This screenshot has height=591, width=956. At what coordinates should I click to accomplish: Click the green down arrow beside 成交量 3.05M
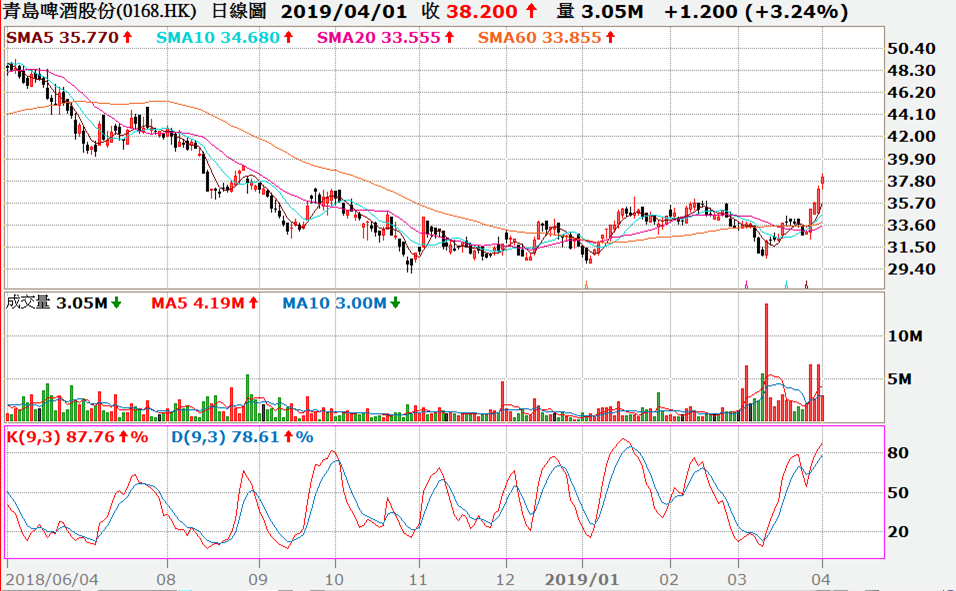click(x=116, y=303)
